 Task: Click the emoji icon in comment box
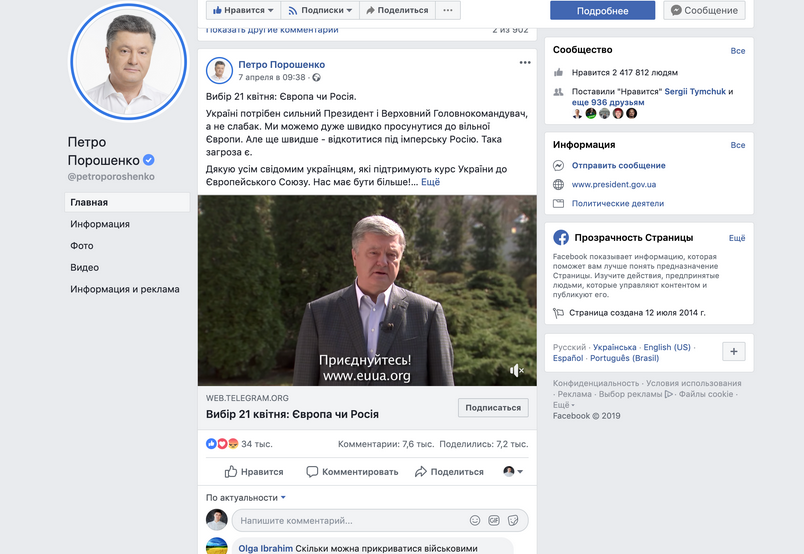(475, 521)
